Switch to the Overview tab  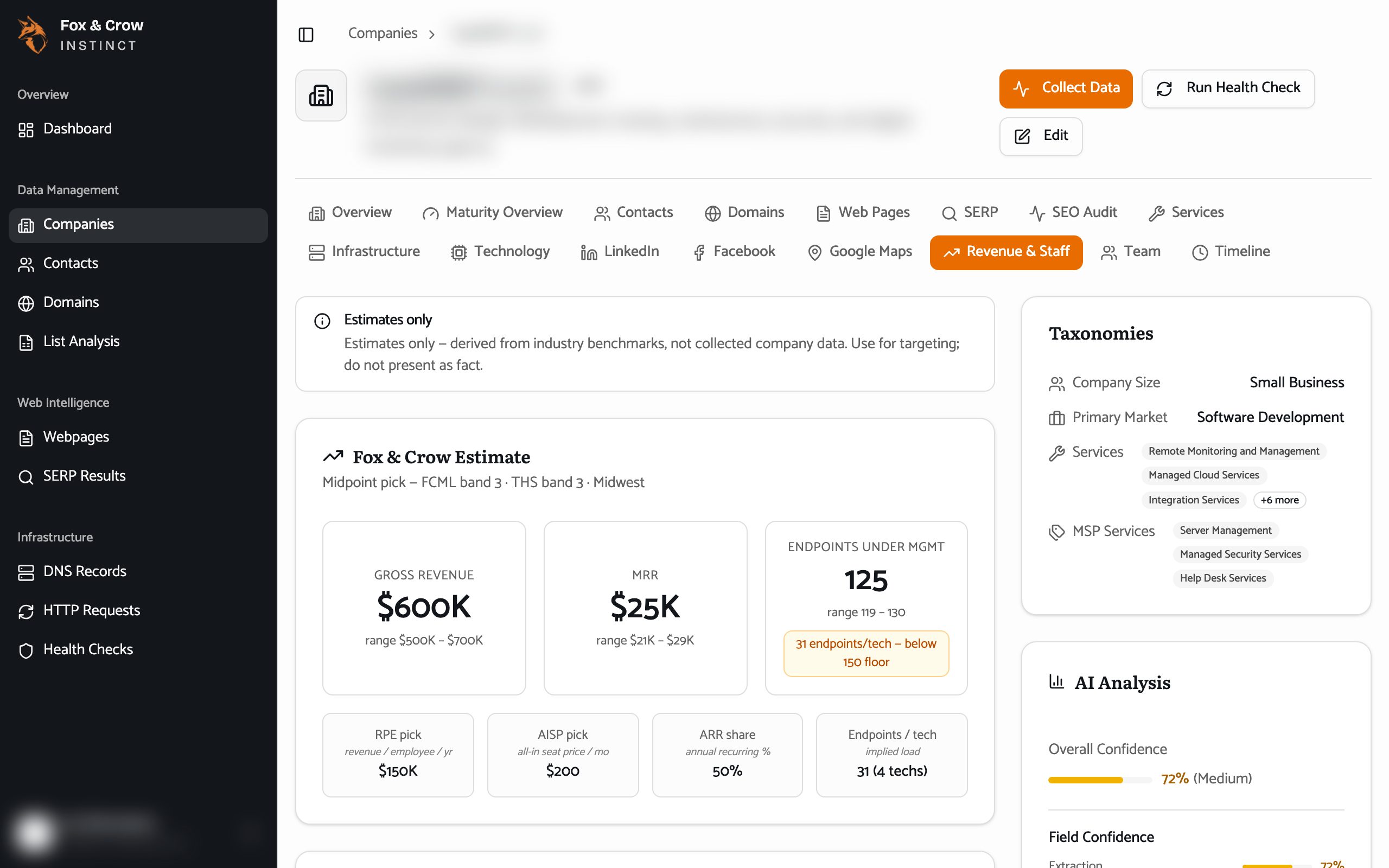coord(350,213)
